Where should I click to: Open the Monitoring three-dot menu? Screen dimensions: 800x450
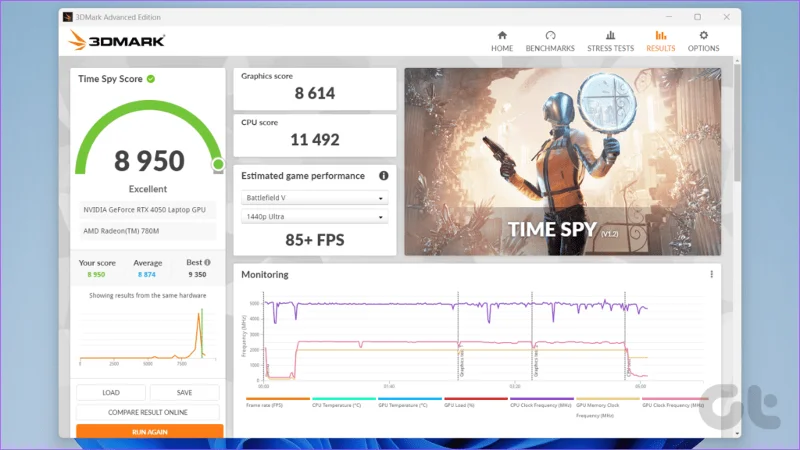[x=712, y=274]
